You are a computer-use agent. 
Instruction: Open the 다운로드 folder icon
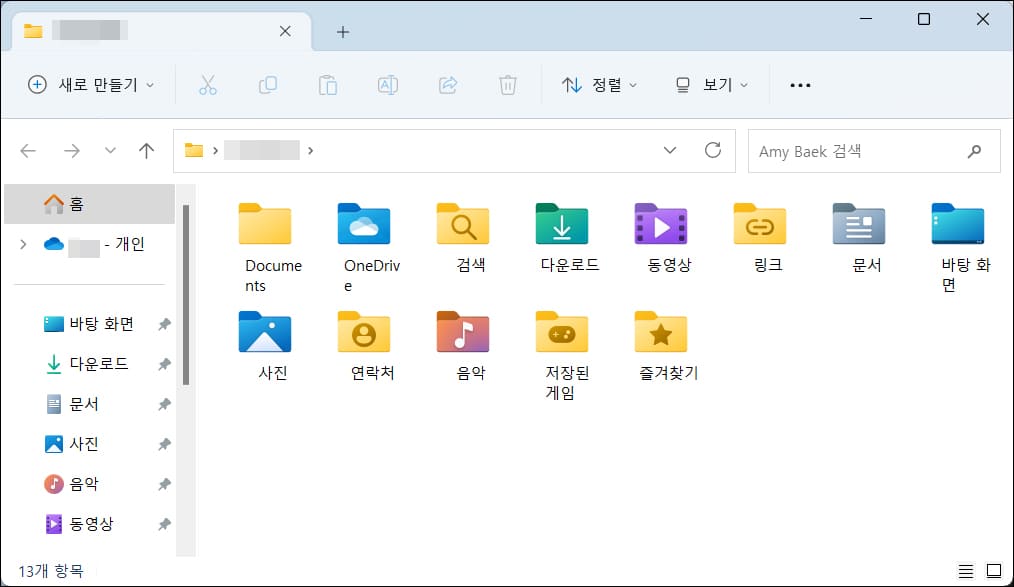pos(562,225)
